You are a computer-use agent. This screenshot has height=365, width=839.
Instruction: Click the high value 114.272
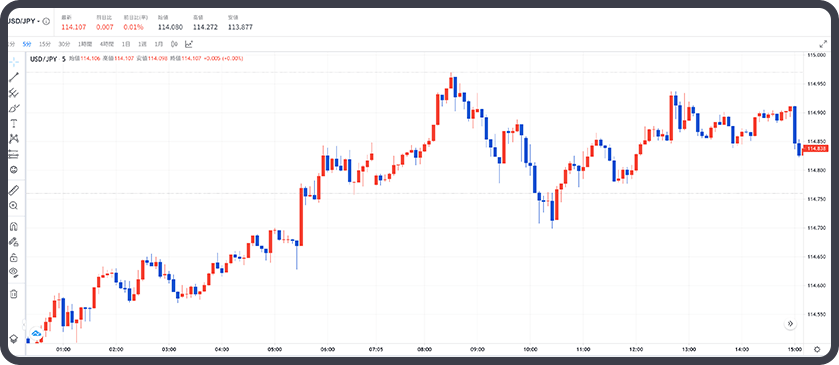tap(205, 27)
